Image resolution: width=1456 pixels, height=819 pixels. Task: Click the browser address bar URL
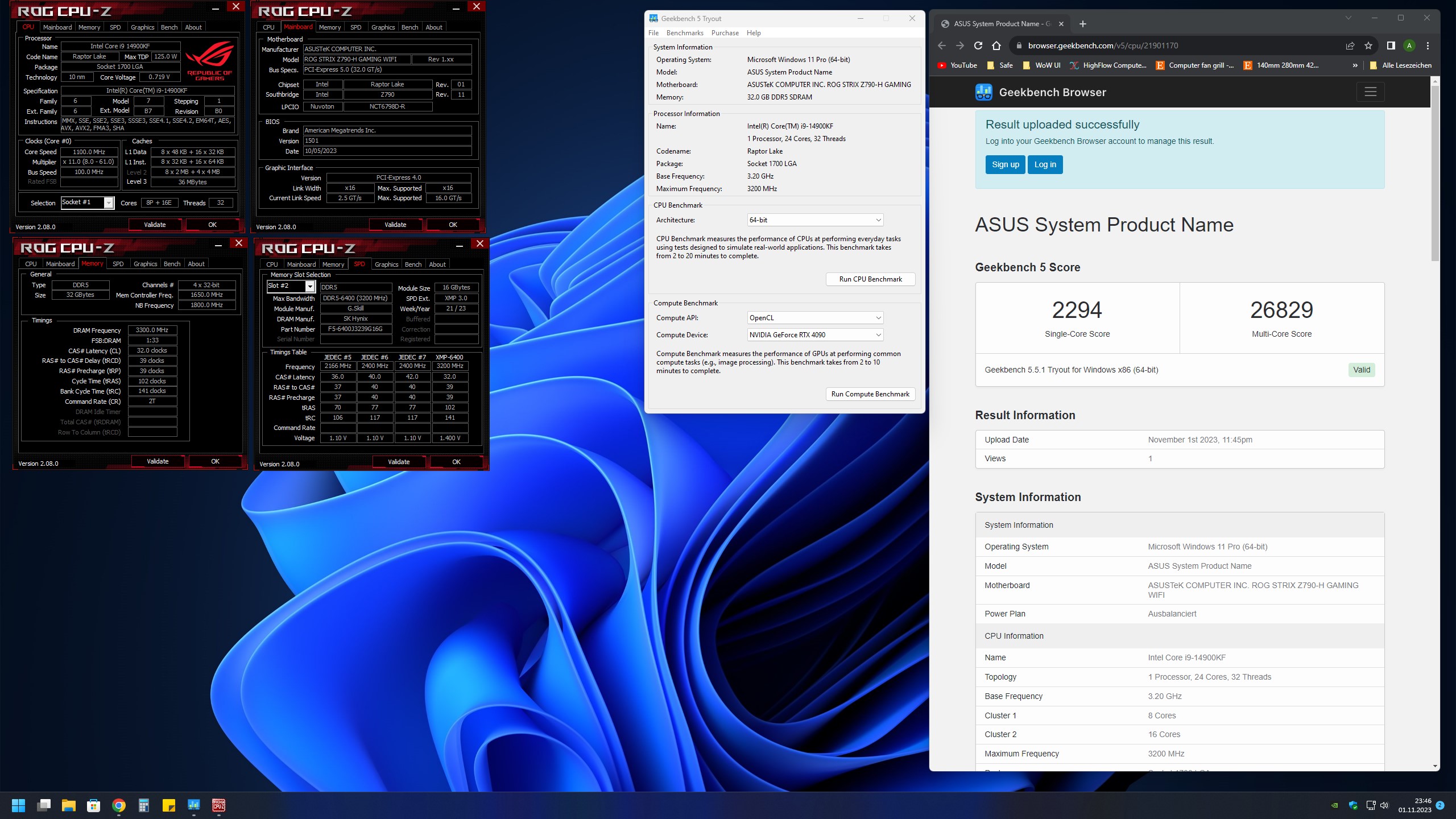(1103, 45)
